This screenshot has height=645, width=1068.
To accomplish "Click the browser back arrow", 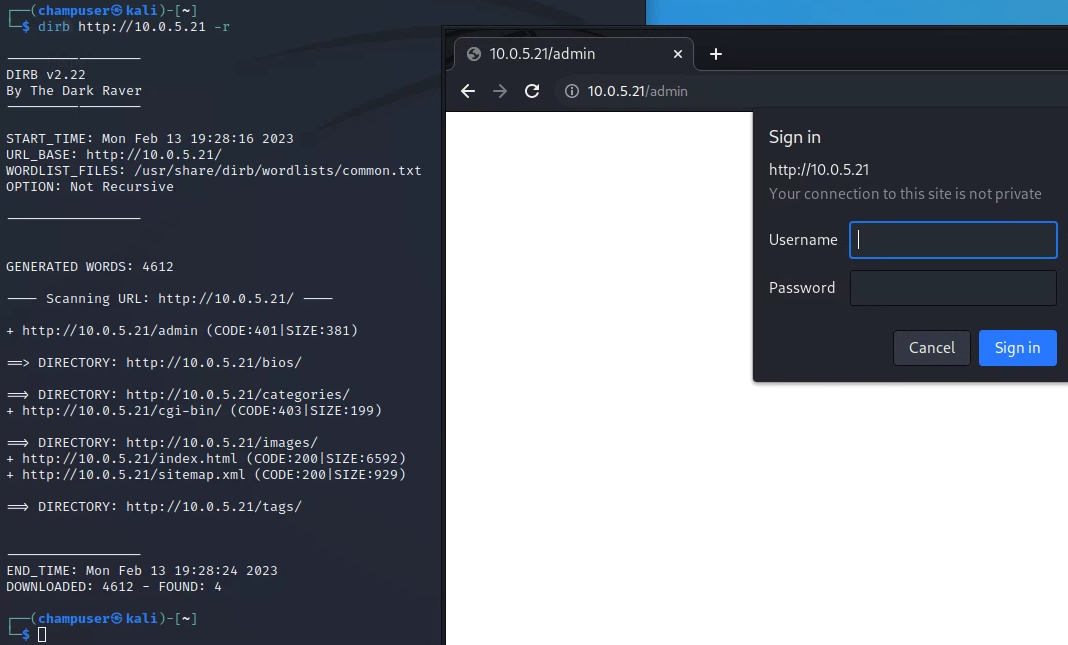I will [468, 91].
